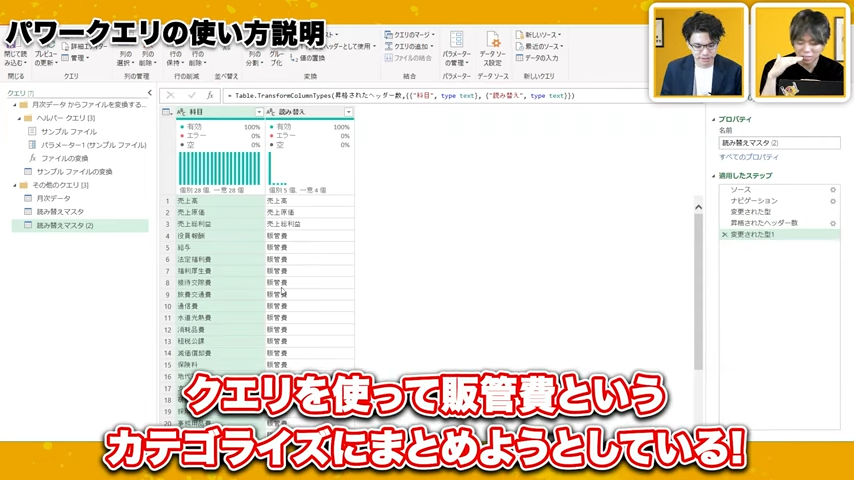Click Choose Columns (列の選択) button
The image size is (854, 480).
click(x=126, y=58)
